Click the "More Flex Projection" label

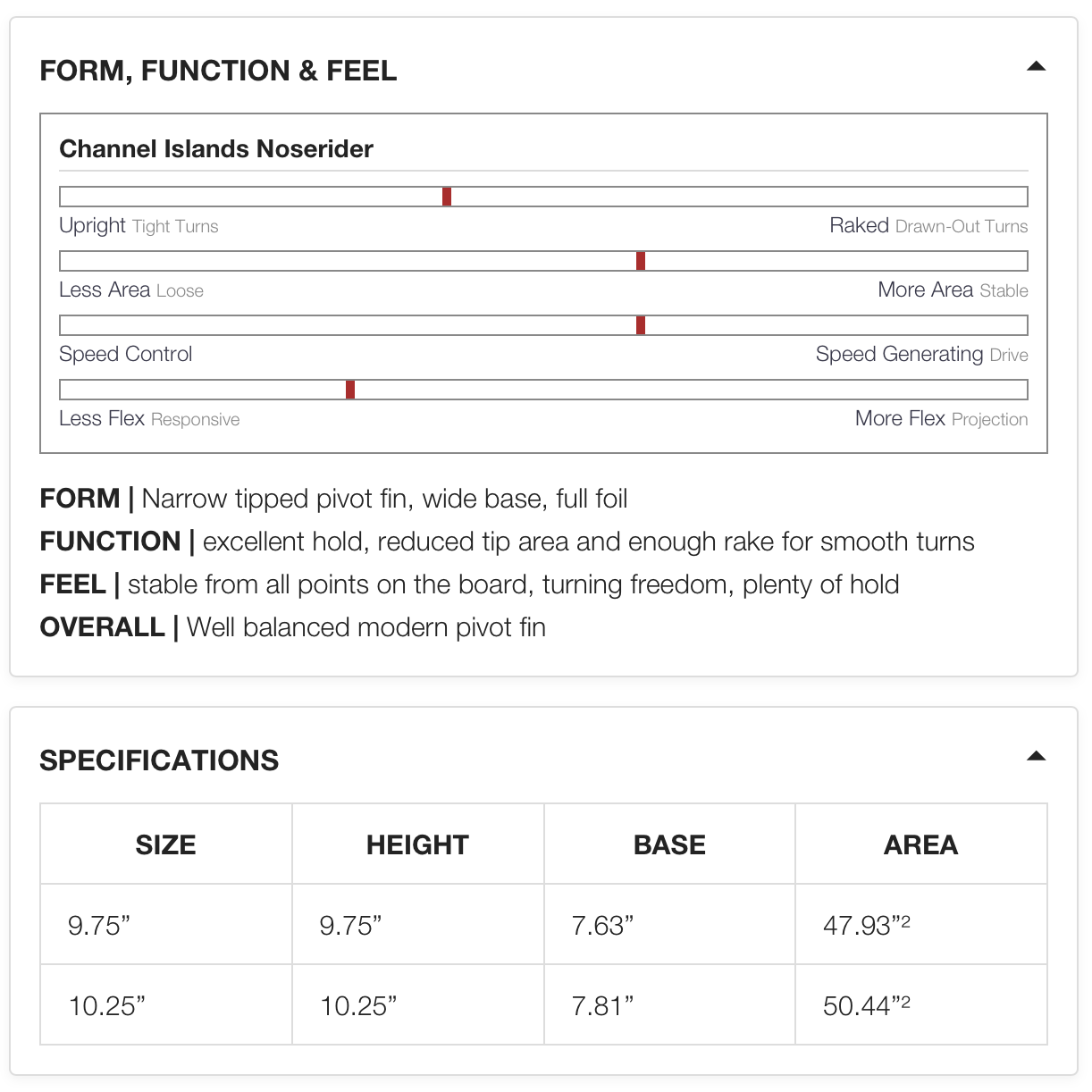[x=941, y=419]
